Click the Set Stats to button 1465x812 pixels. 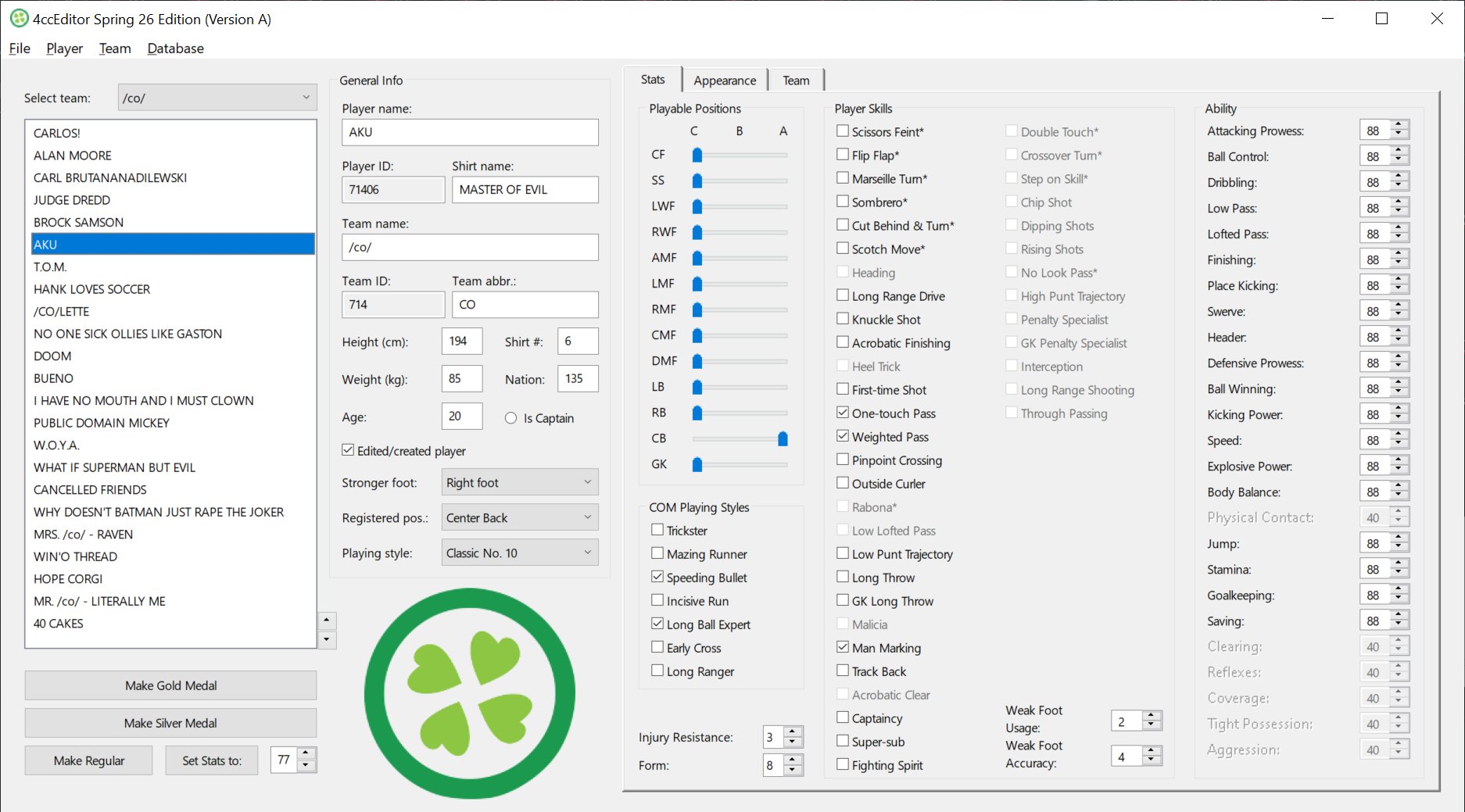tap(212, 760)
